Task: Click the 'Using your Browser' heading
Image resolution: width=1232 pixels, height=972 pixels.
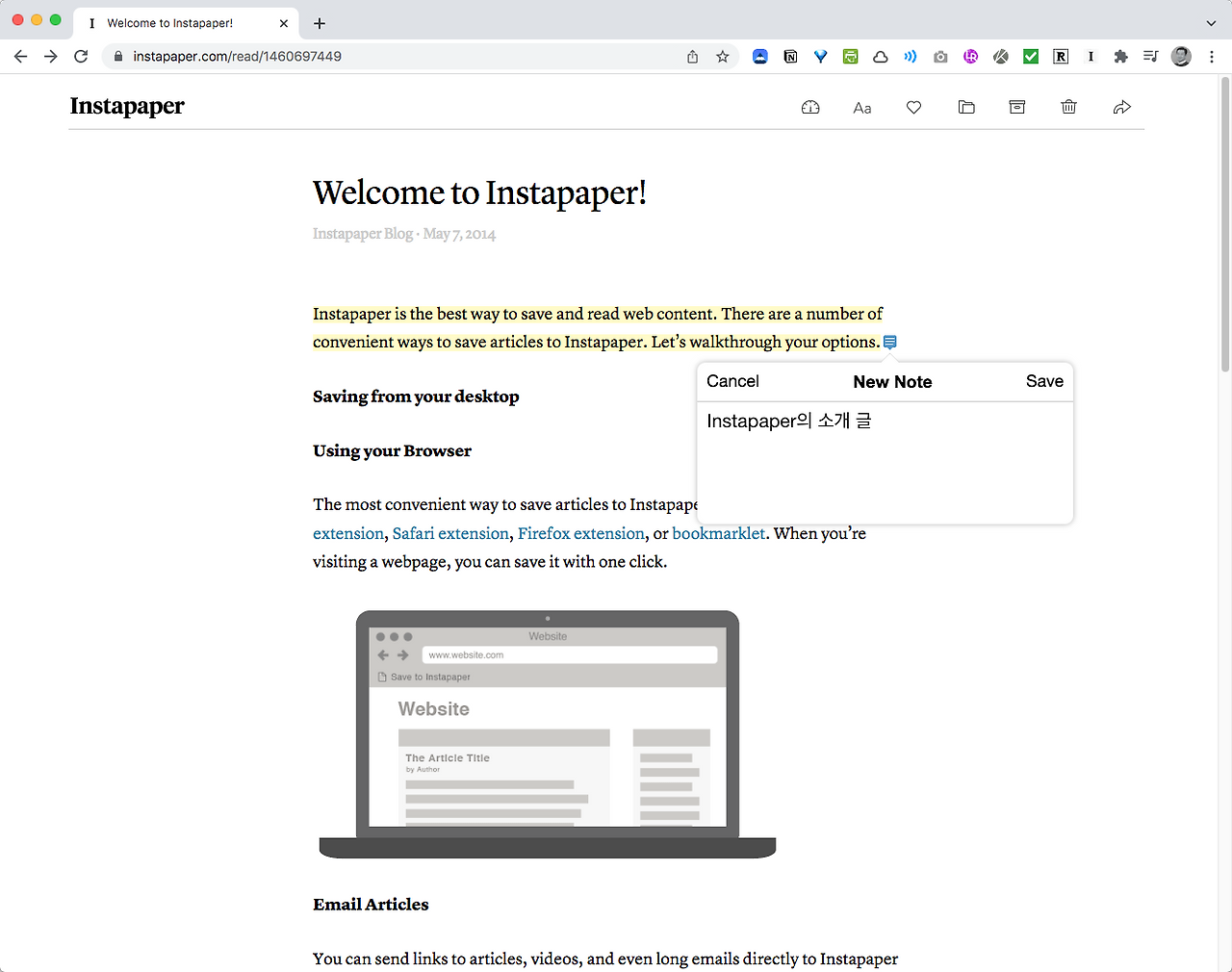Action: pyautogui.click(x=392, y=450)
